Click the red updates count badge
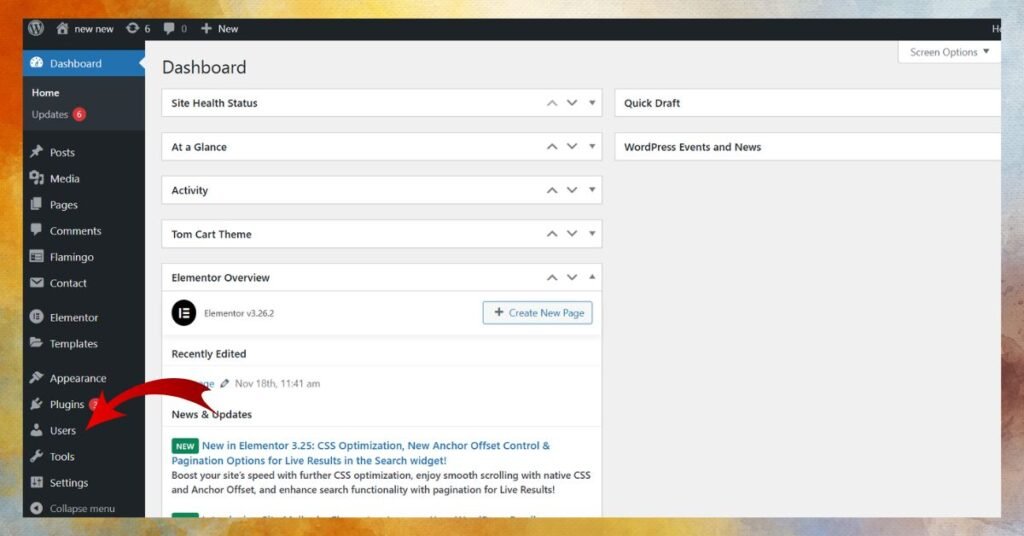The image size is (1024, 536). 79,114
